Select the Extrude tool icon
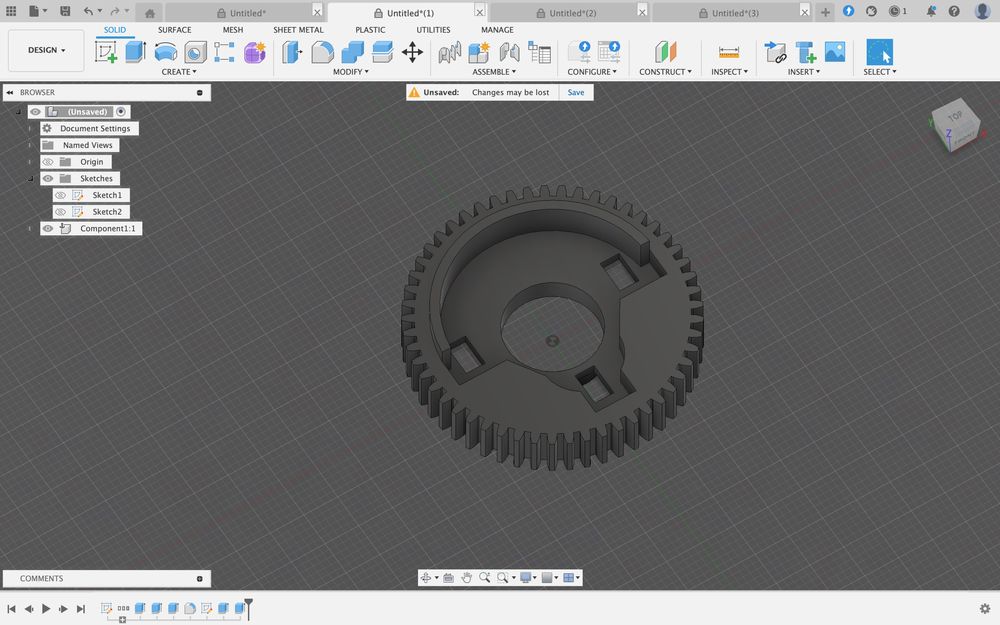 pyautogui.click(x=135, y=52)
